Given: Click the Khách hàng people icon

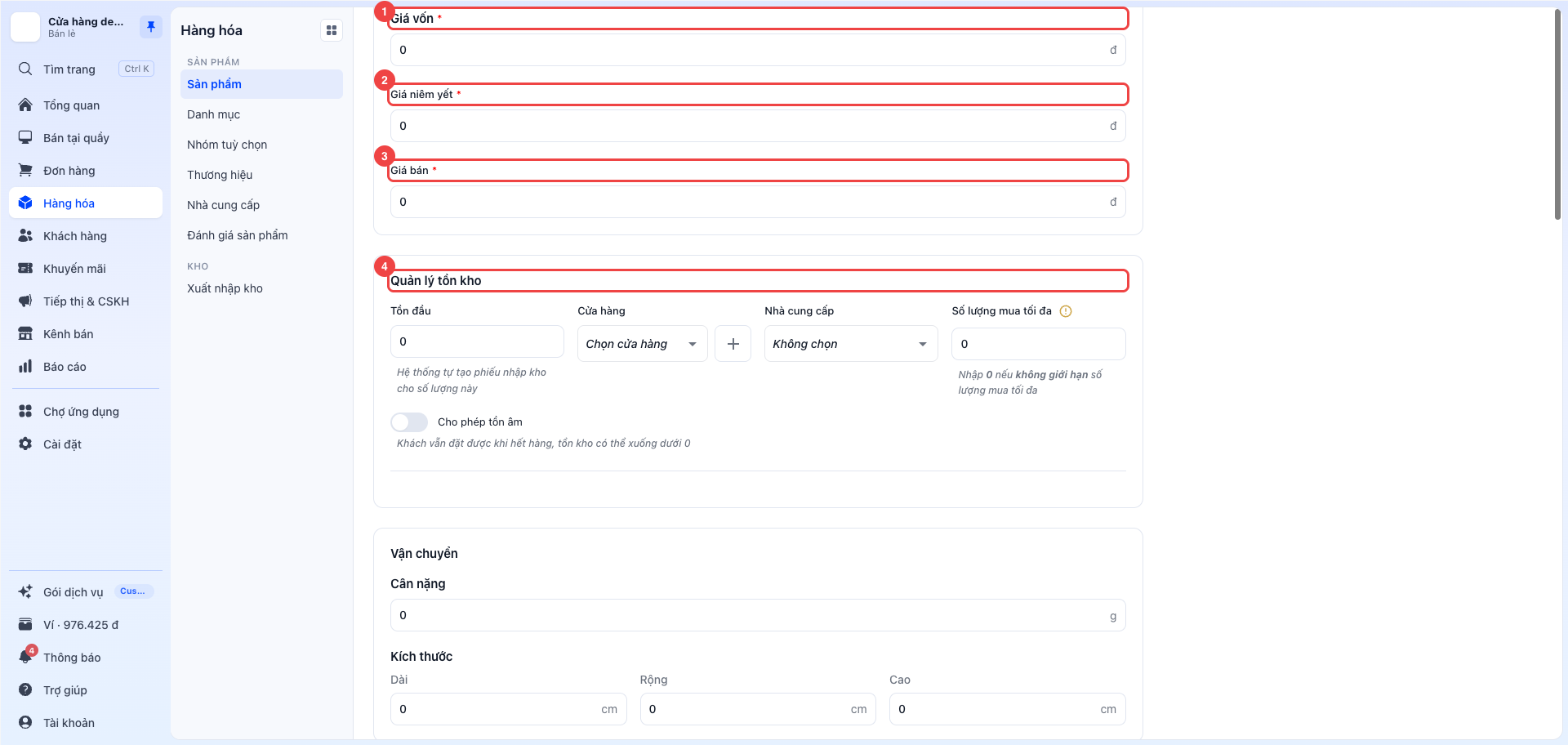Looking at the screenshot, I should click(25, 235).
